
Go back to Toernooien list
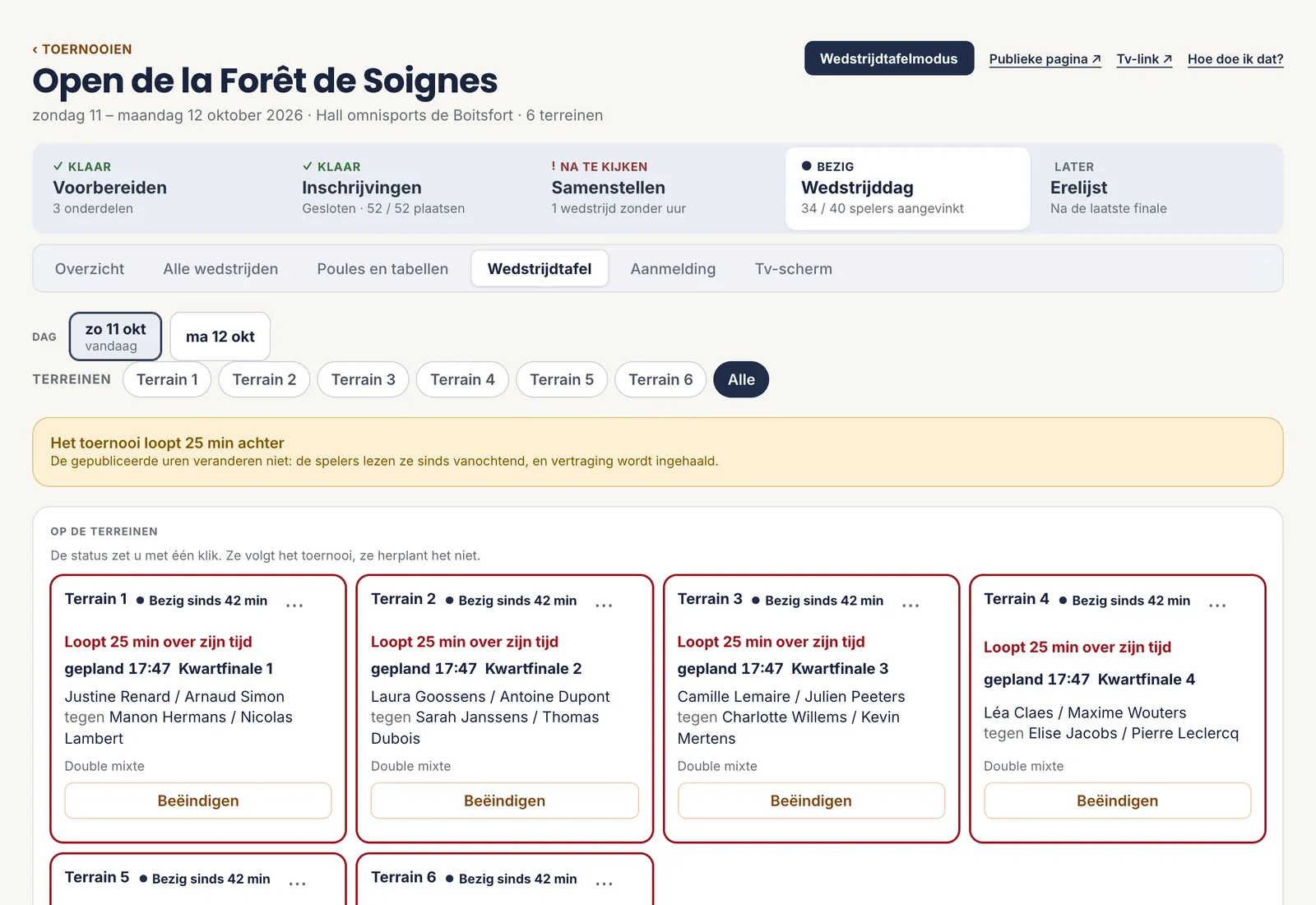[x=82, y=49]
